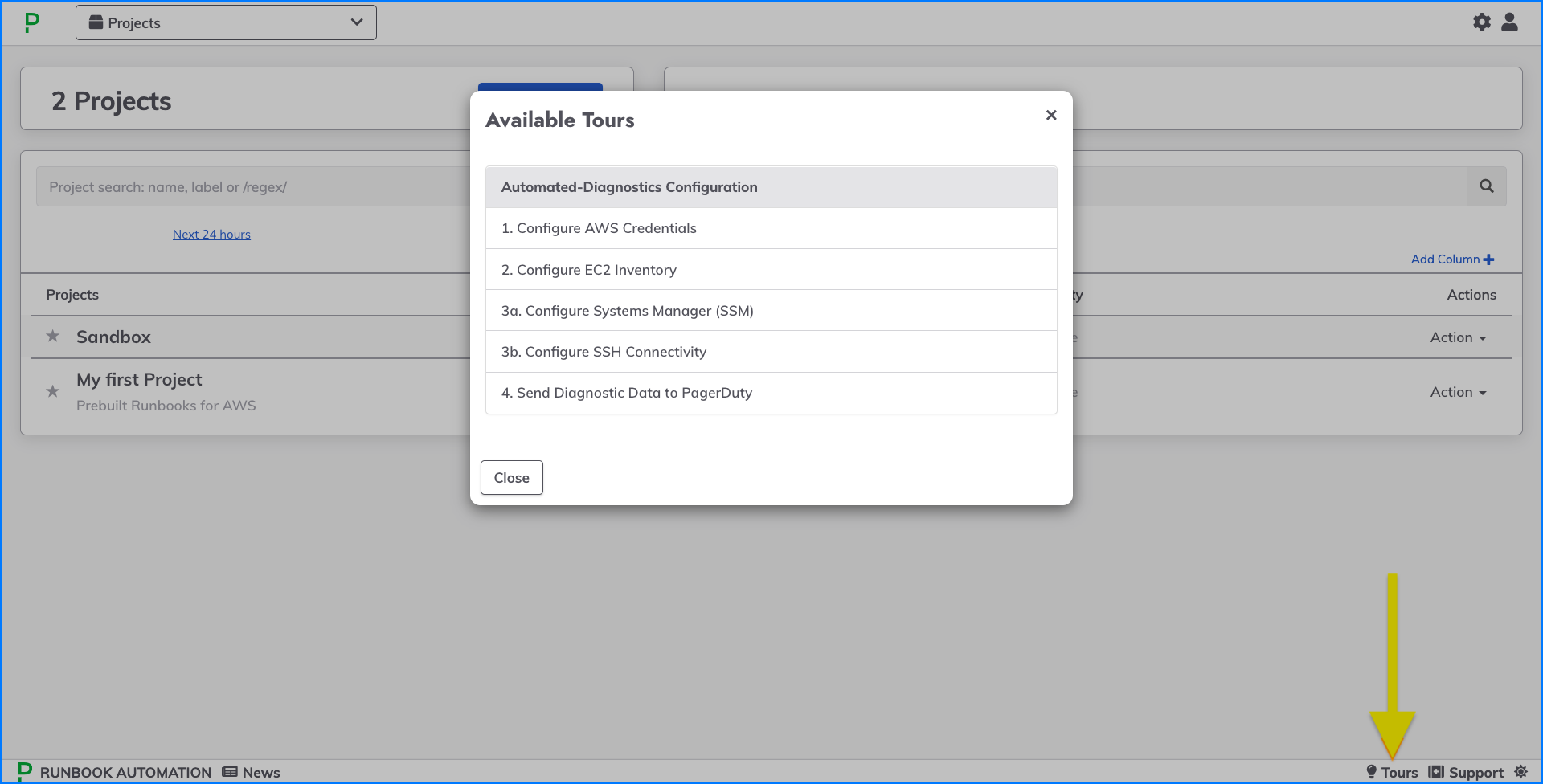The image size is (1543, 784).
Task: Expand the Action dropdown for My first Project
Action: click(x=1458, y=392)
